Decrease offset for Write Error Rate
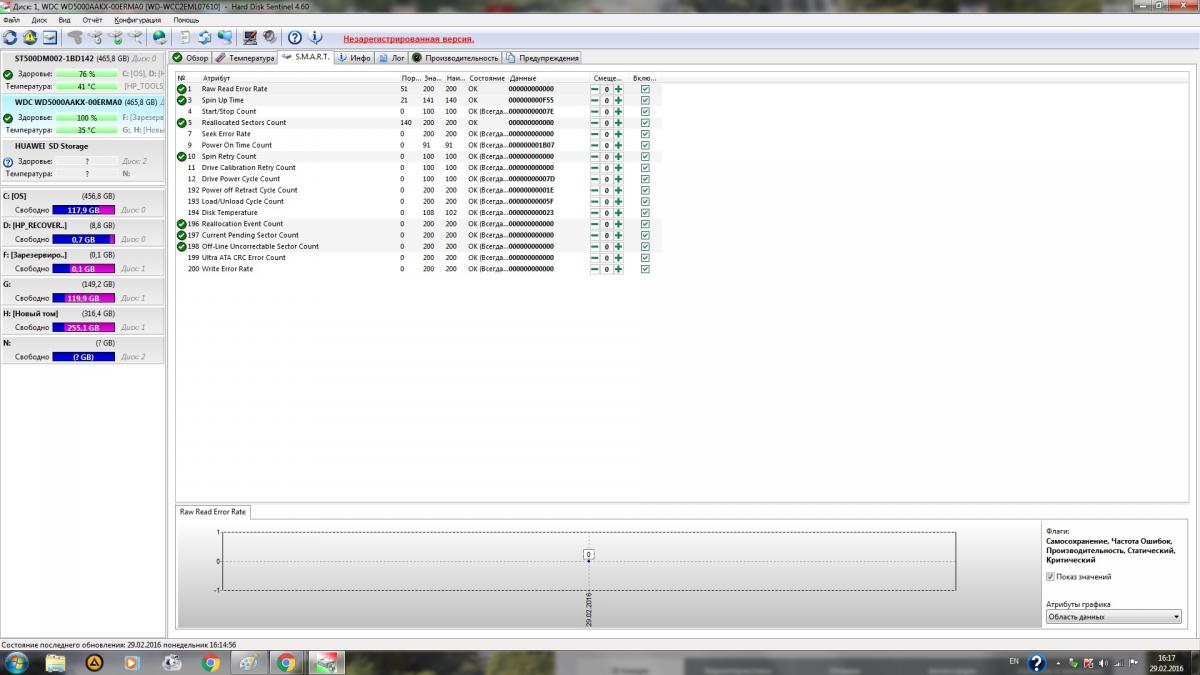Image resolution: width=1200 pixels, height=675 pixels. [x=595, y=269]
